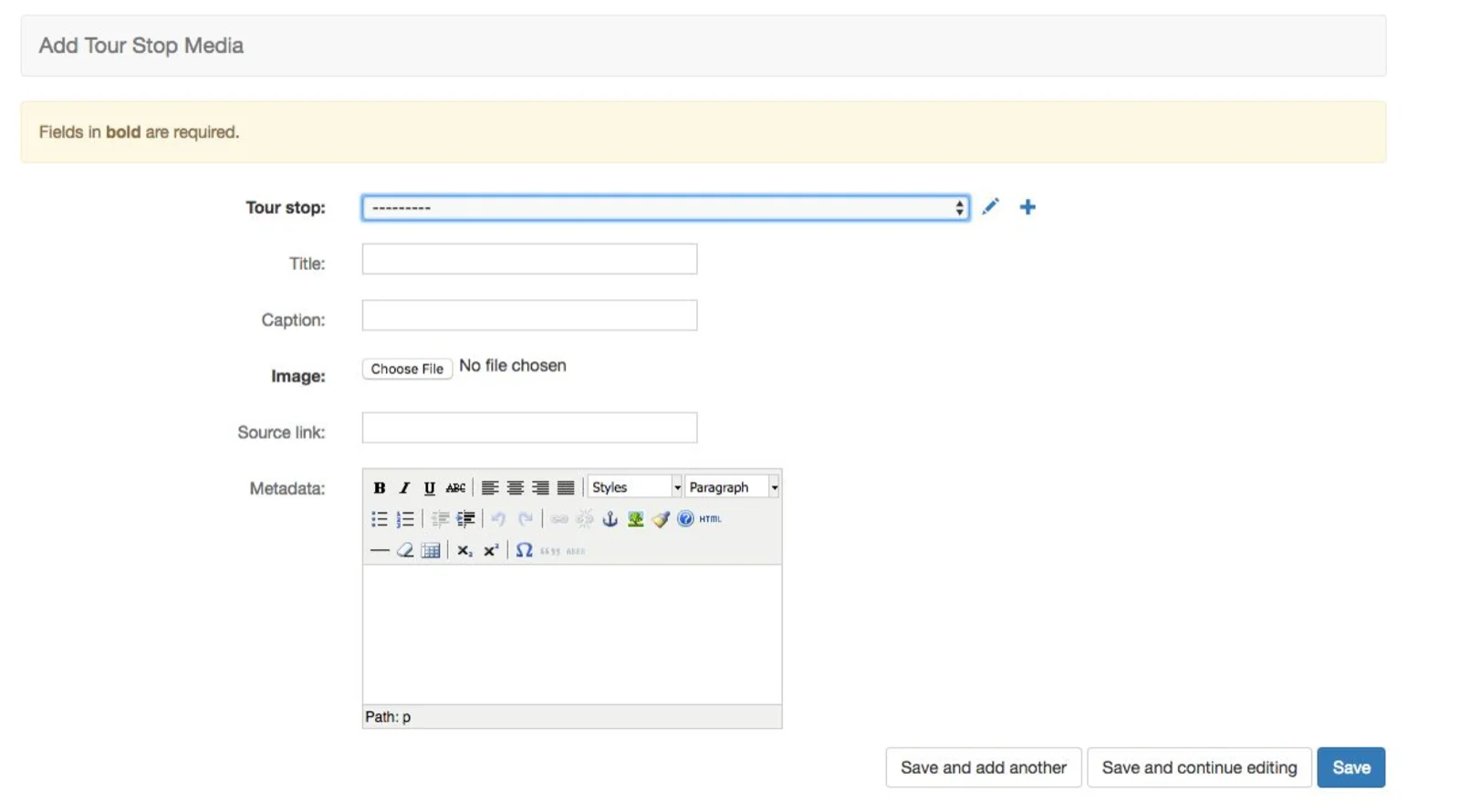Click the cleanup messy code brush icon

pyautogui.click(x=661, y=519)
